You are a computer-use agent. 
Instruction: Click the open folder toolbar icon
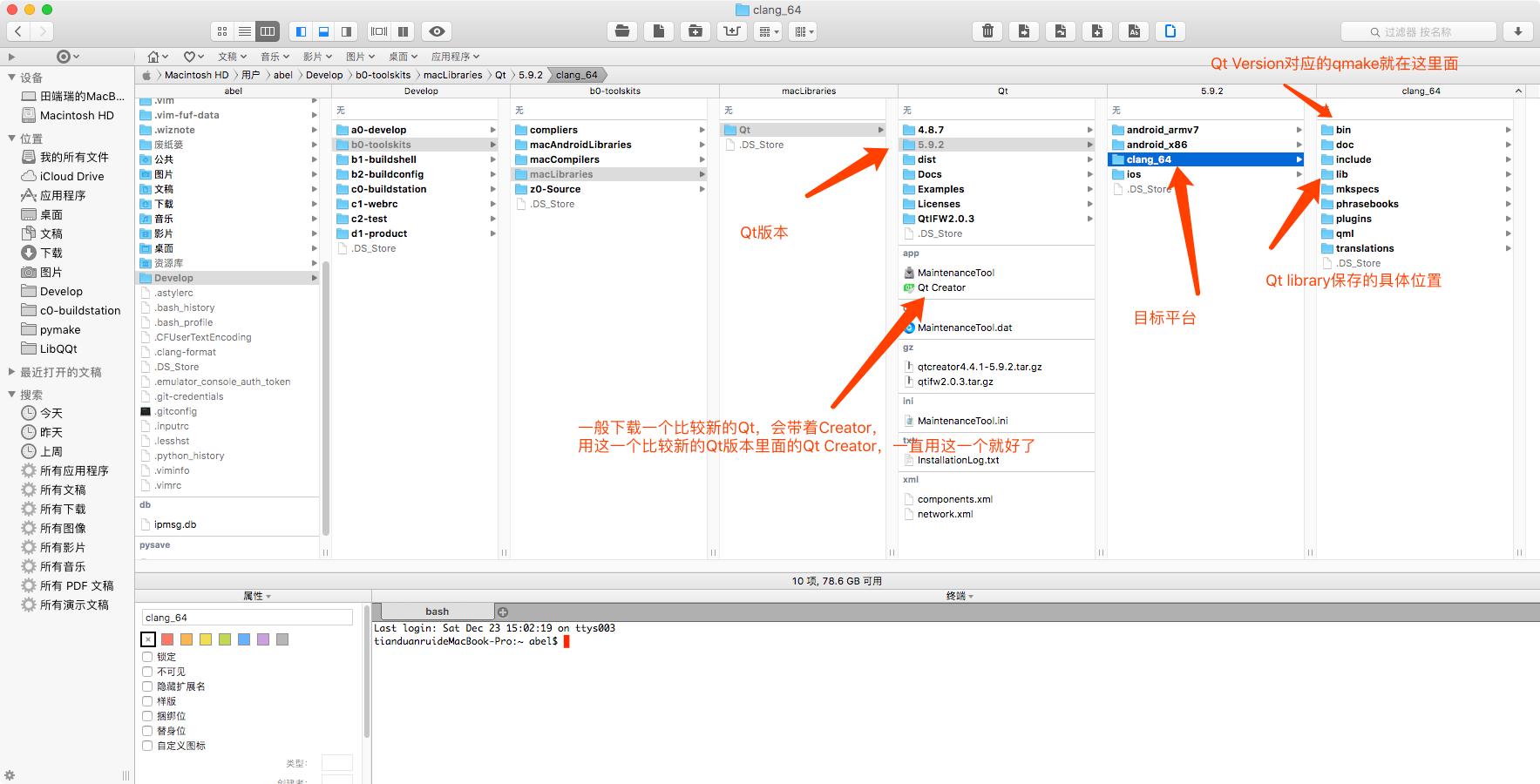pos(622,31)
